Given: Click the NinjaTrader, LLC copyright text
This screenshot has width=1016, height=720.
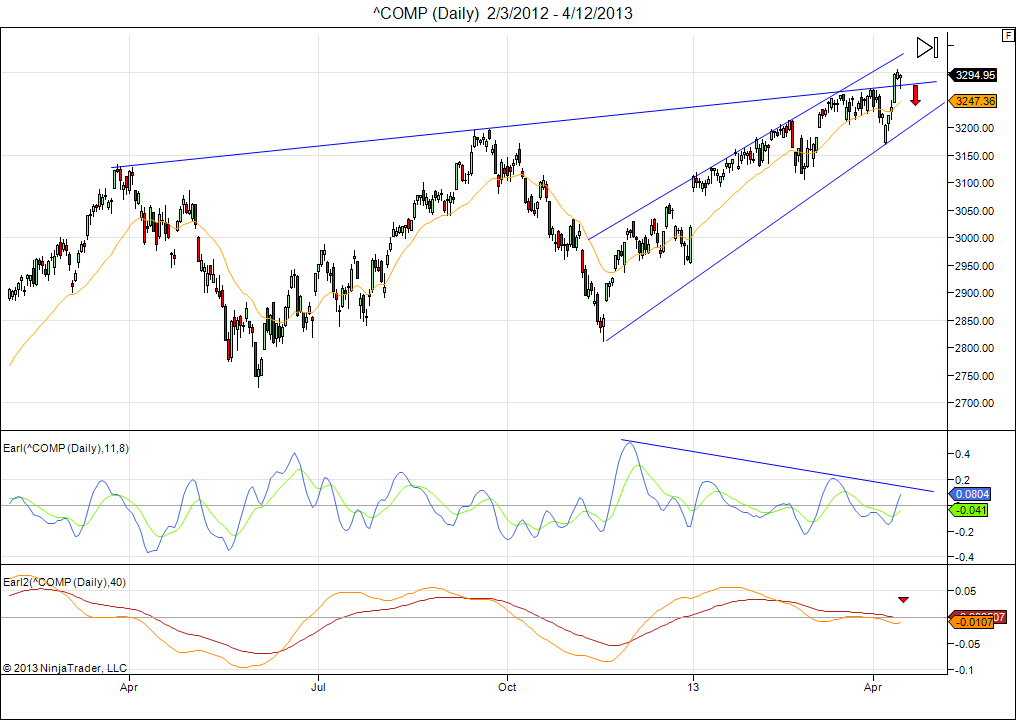Looking at the screenshot, I should pos(65,667).
